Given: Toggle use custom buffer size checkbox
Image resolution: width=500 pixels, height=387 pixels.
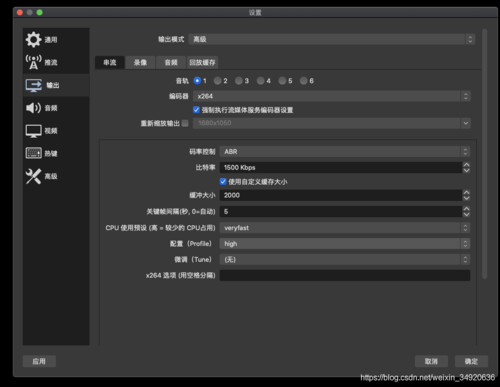Looking at the screenshot, I should (x=223, y=181).
